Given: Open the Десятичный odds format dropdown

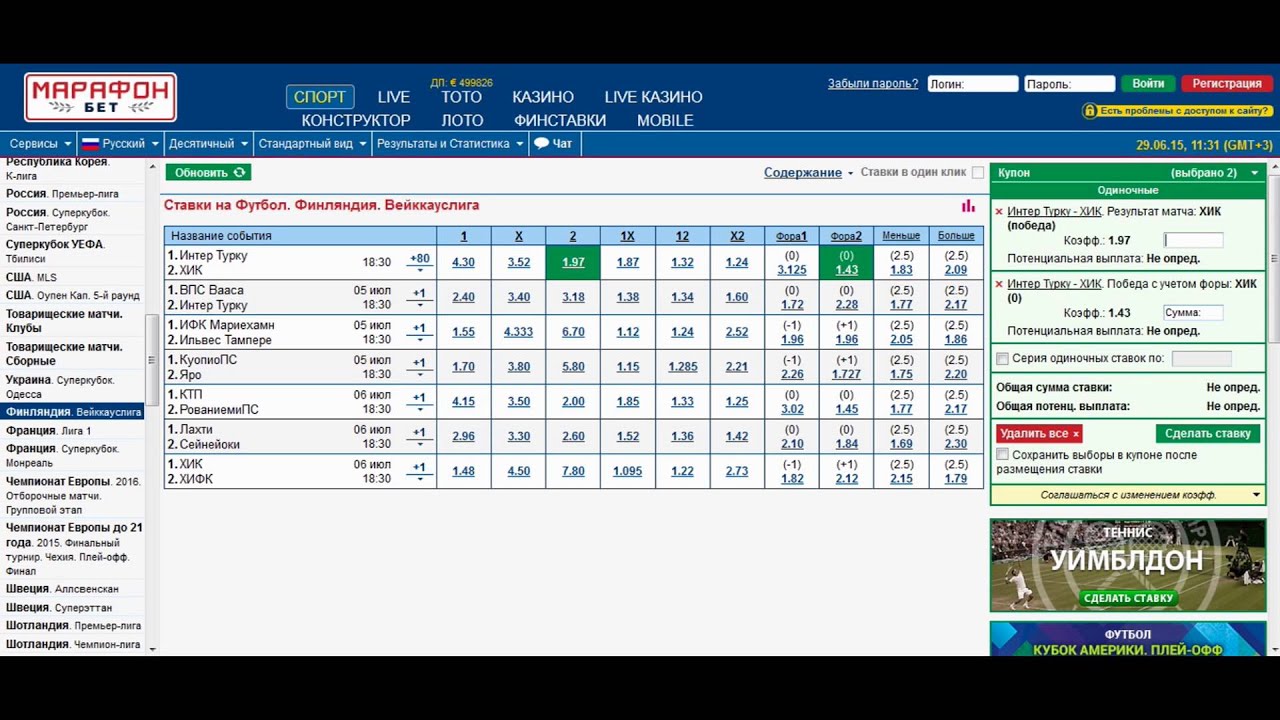Looking at the screenshot, I should pos(208,144).
